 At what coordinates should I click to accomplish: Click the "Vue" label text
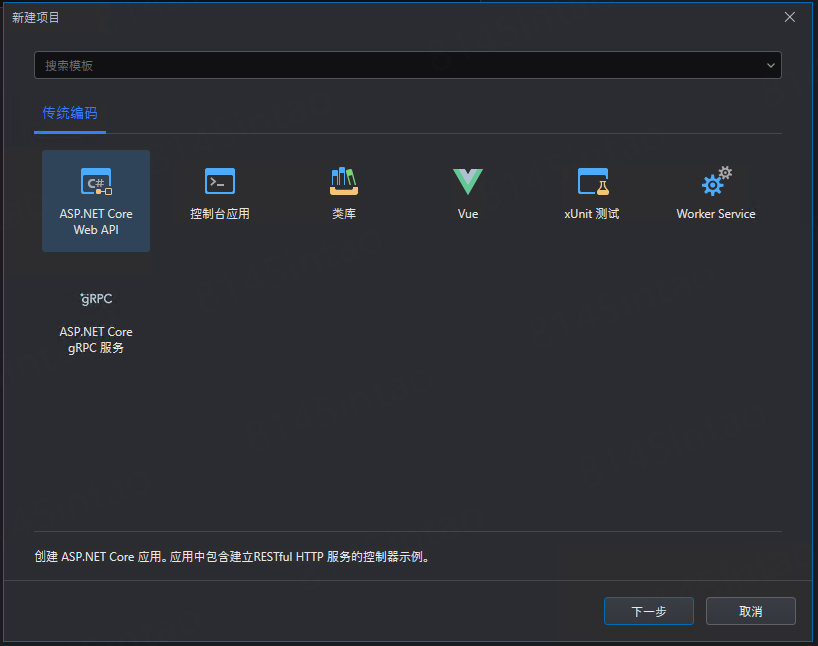click(x=468, y=214)
